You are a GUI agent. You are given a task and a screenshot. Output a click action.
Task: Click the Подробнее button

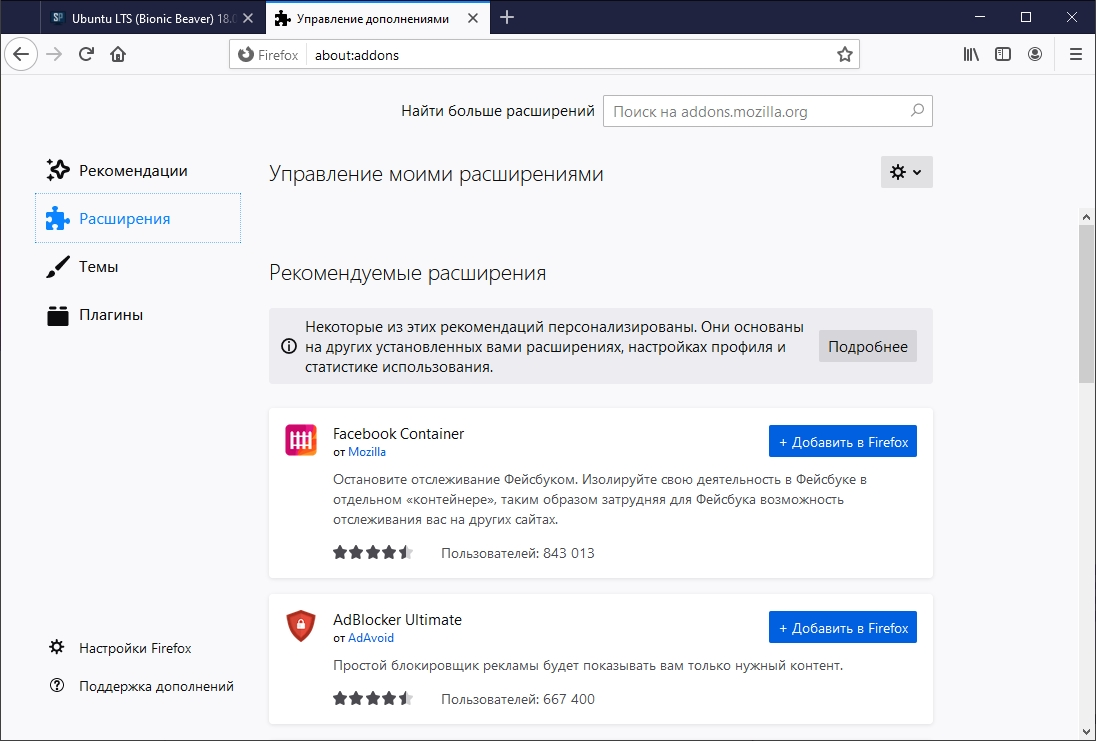pyautogui.click(x=867, y=346)
